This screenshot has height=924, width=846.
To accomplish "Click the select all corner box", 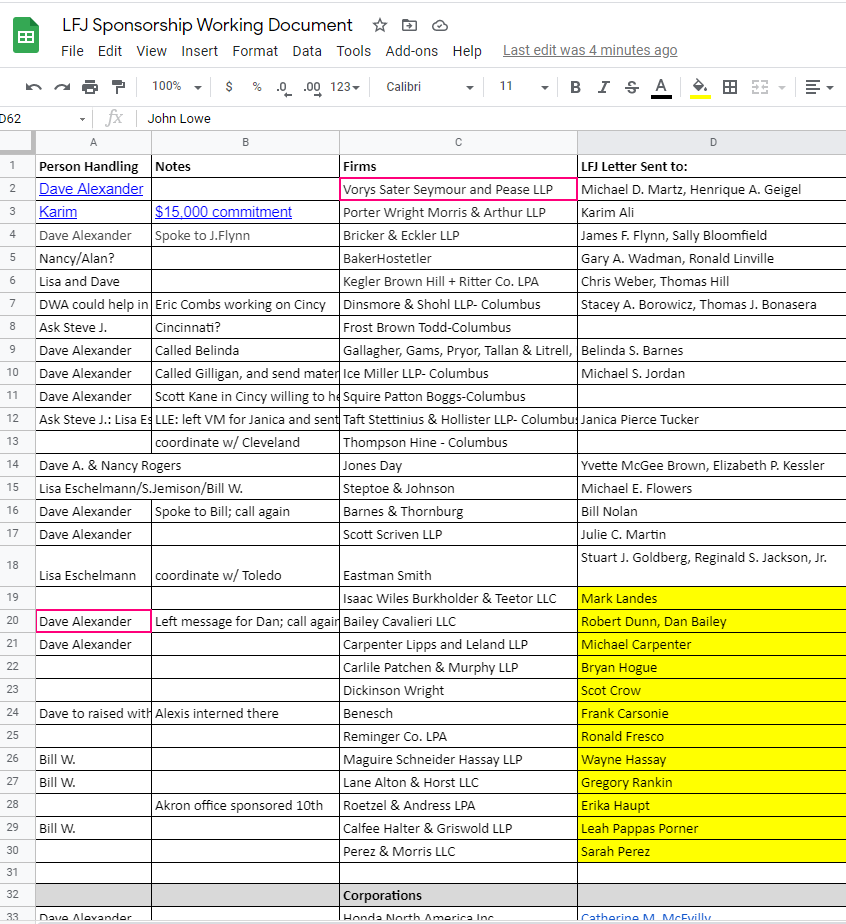I will pos(16,141).
